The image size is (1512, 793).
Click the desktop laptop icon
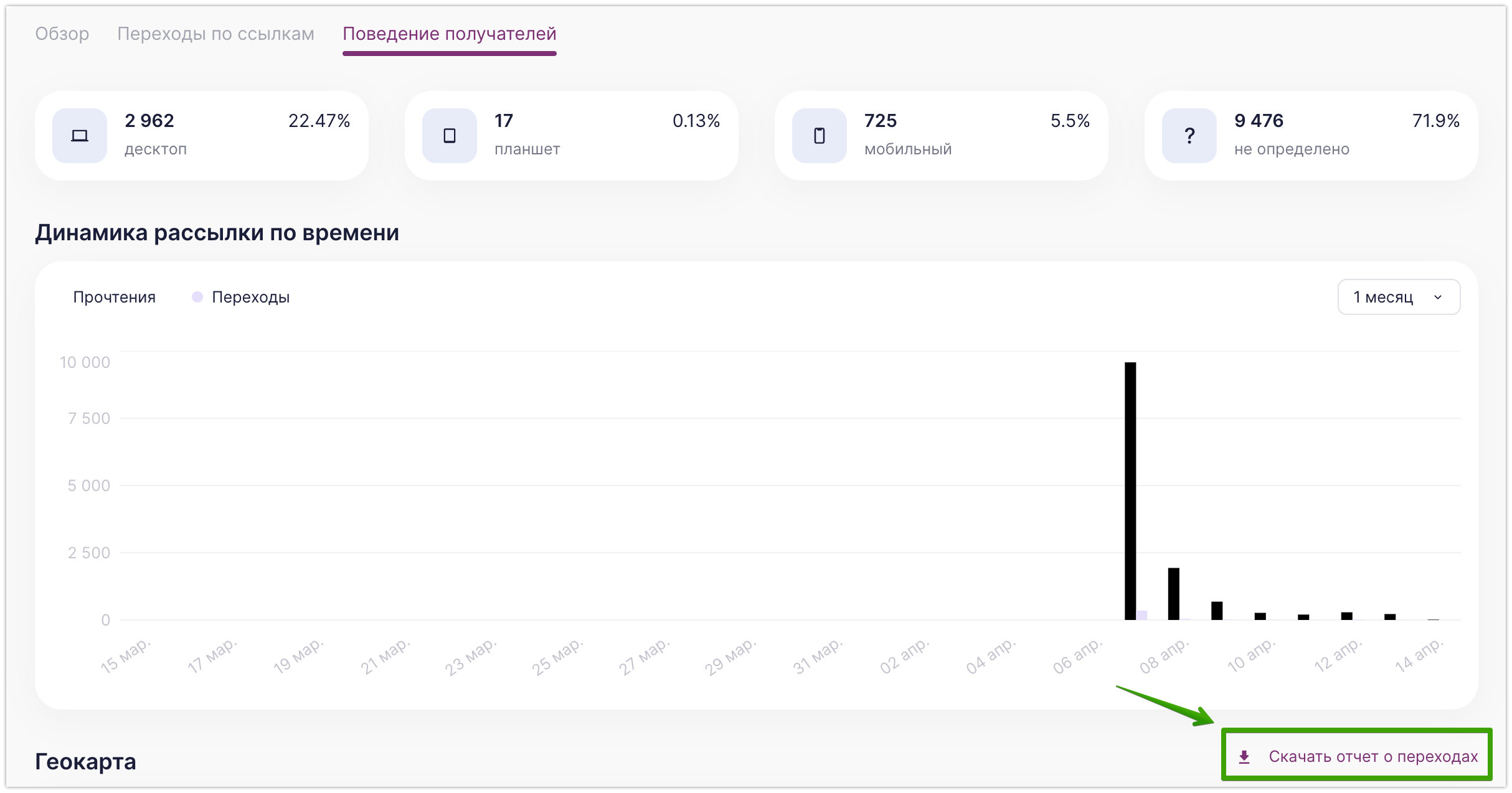[x=80, y=136]
